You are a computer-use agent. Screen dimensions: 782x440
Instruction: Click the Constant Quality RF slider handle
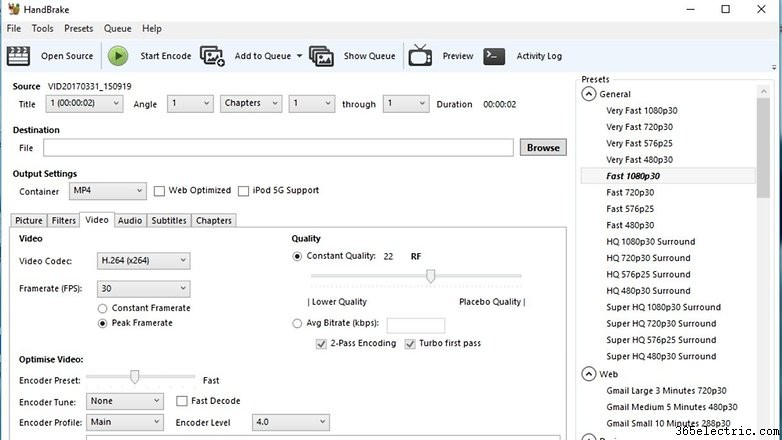pyautogui.click(x=430, y=276)
